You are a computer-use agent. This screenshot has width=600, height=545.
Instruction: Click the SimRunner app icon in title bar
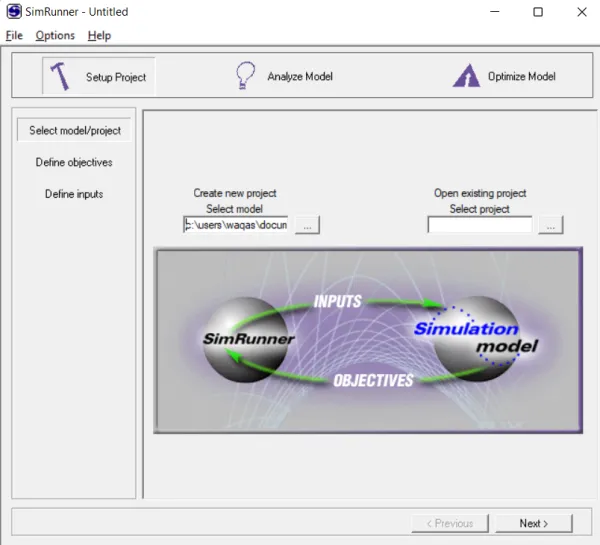(x=14, y=11)
